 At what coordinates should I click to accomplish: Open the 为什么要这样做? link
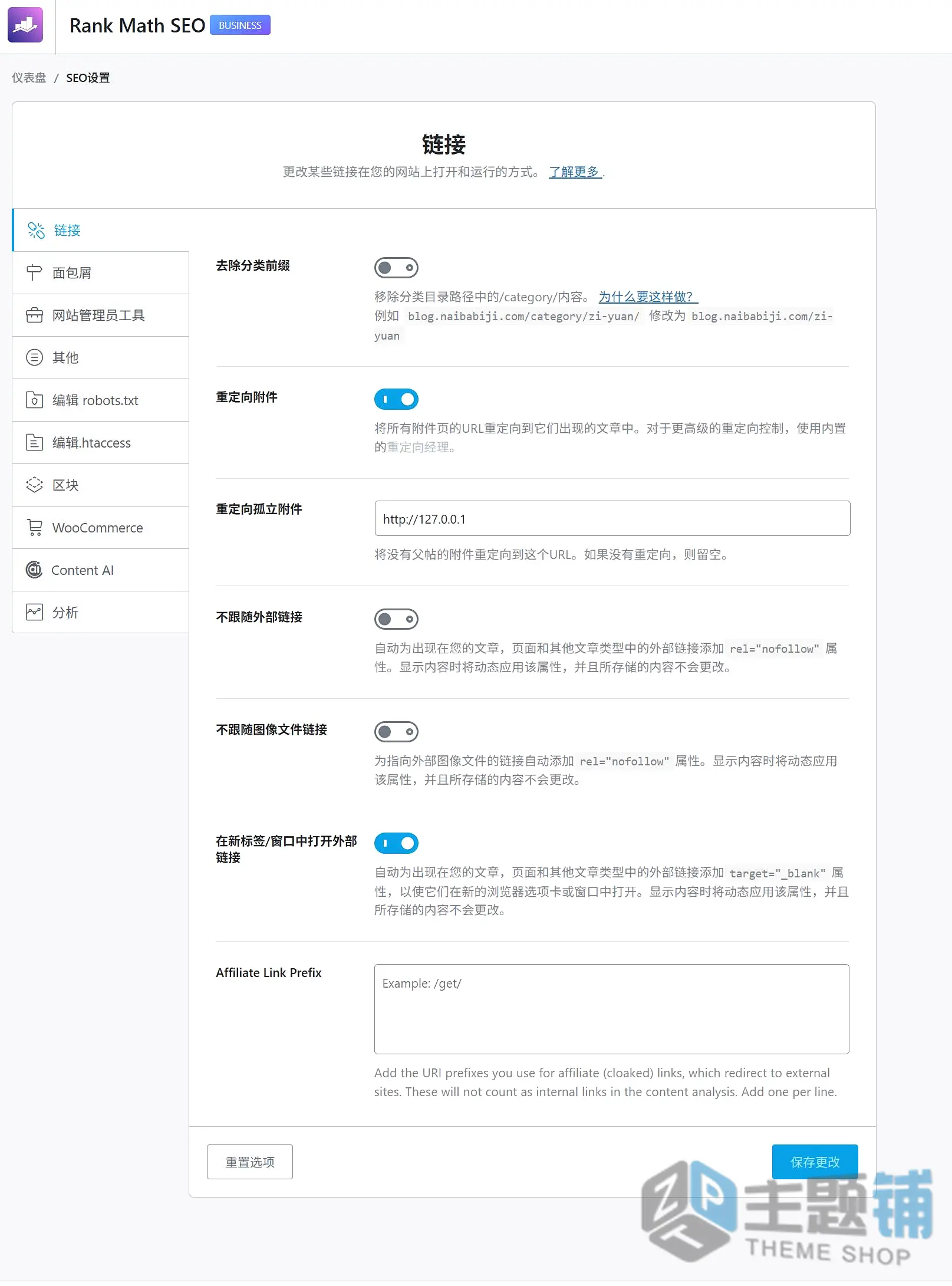[x=648, y=297]
